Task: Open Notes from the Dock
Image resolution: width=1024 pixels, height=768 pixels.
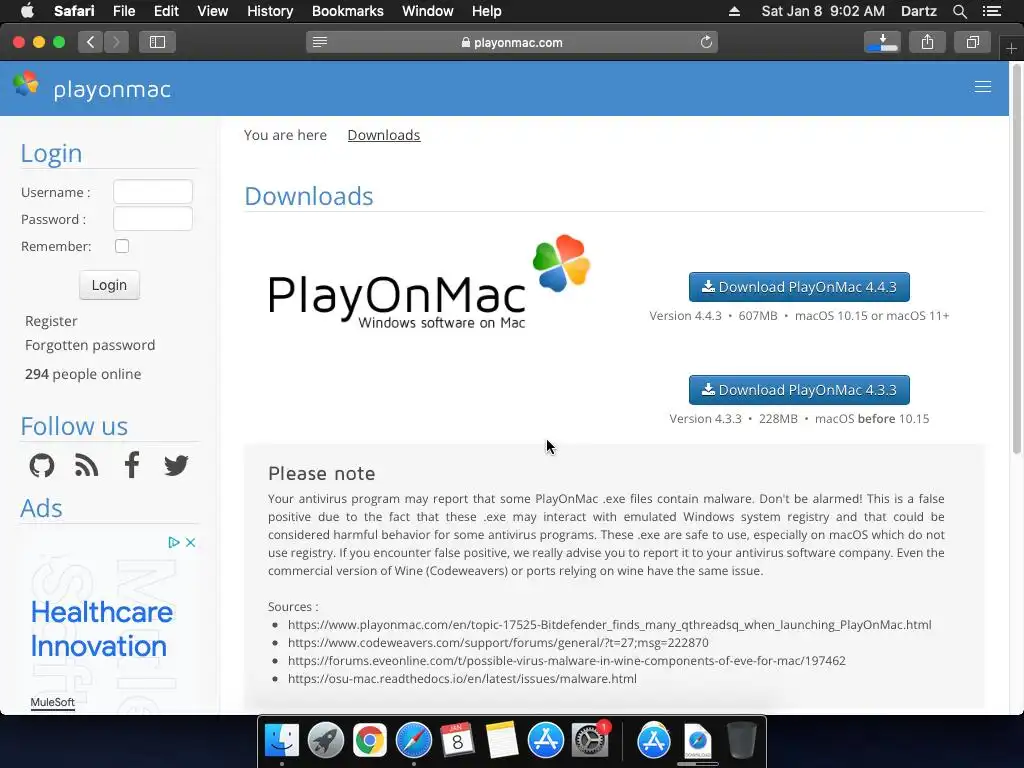Action: (x=502, y=741)
